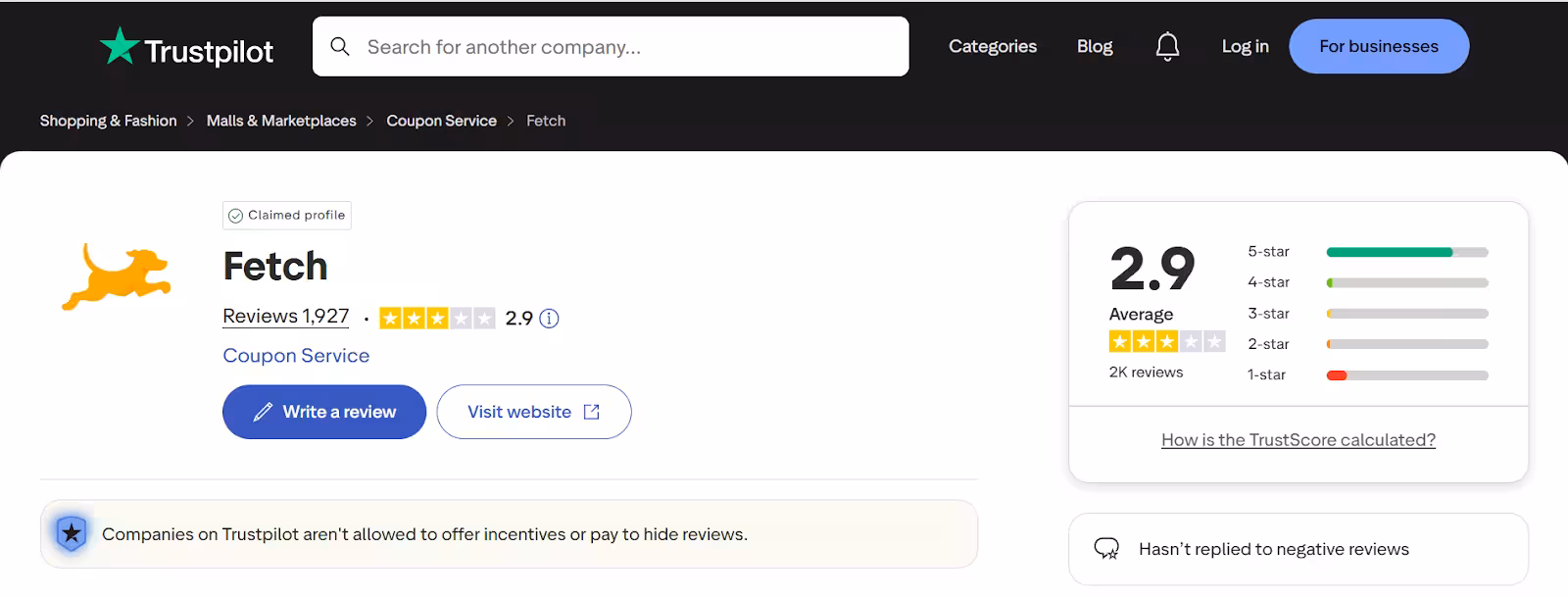Click the Claimed profile badge
This screenshot has width=1568, height=598.
(287, 216)
